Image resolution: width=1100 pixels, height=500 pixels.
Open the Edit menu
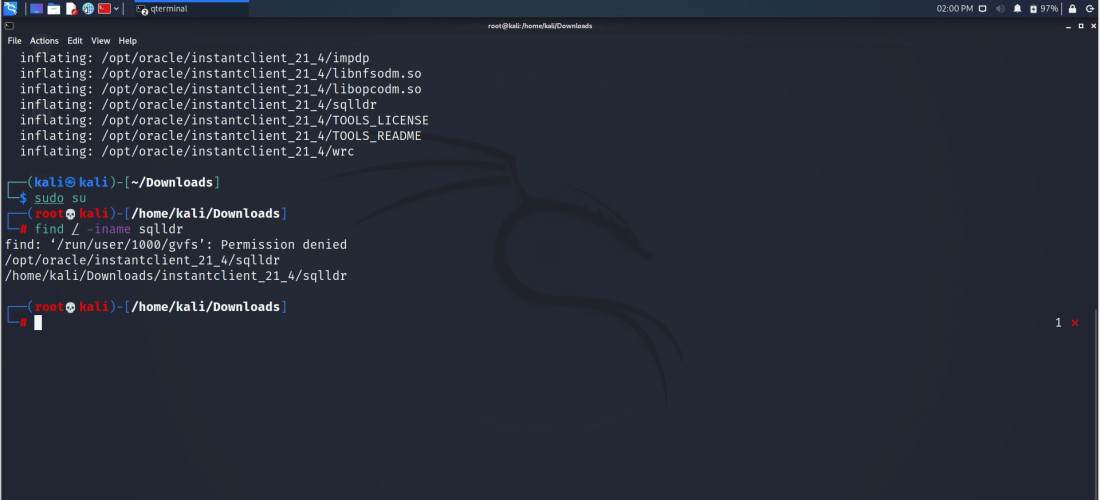(x=75, y=41)
